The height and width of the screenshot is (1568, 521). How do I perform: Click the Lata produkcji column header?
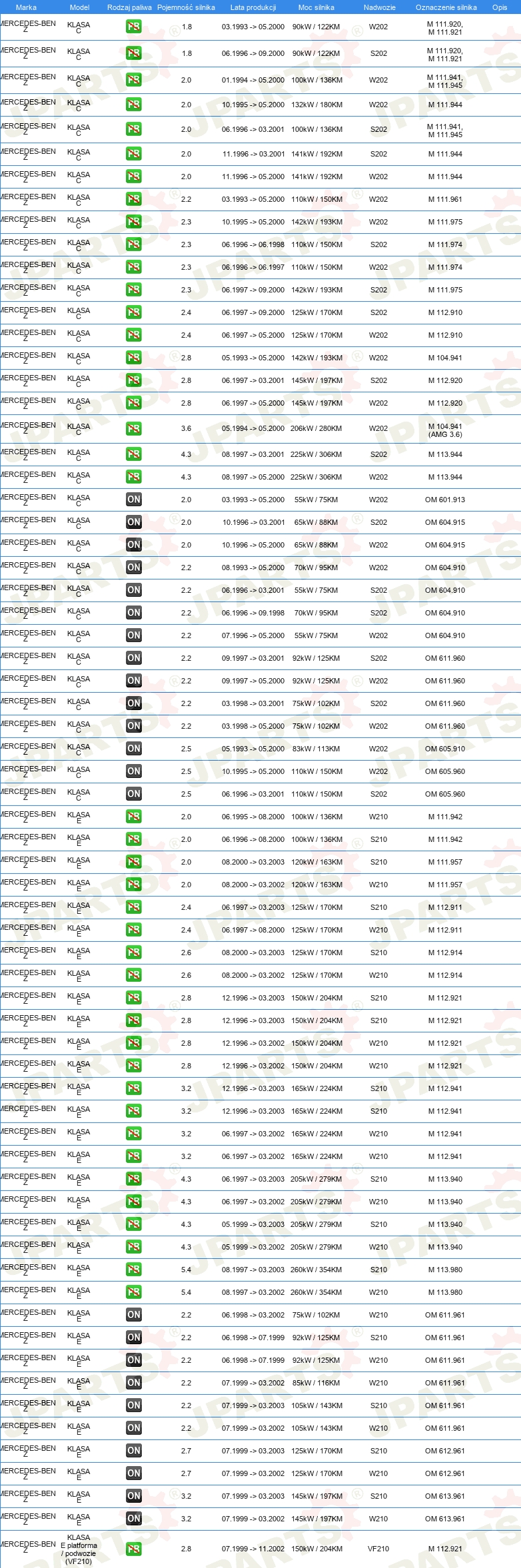pyautogui.click(x=253, y=7)
